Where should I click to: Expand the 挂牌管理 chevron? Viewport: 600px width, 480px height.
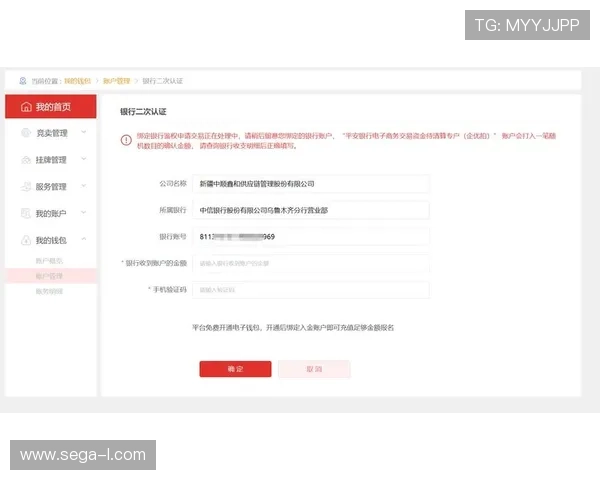click(x=84, y=159)
